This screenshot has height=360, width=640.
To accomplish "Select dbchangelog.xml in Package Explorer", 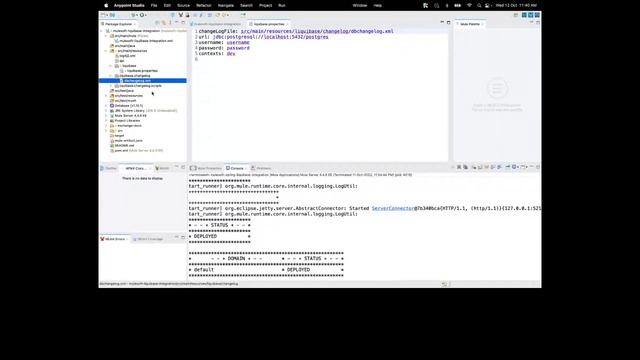I will pos(142,80).
